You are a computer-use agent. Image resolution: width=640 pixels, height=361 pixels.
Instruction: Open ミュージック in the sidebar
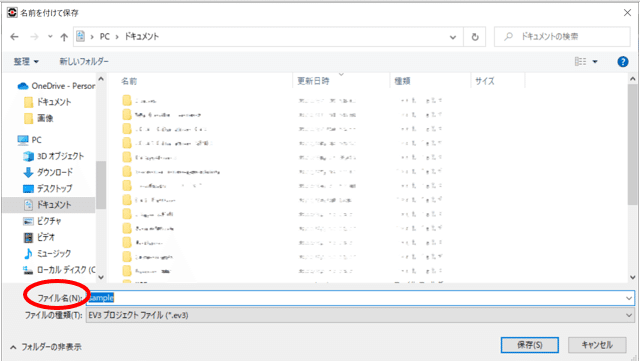point(54,253)
